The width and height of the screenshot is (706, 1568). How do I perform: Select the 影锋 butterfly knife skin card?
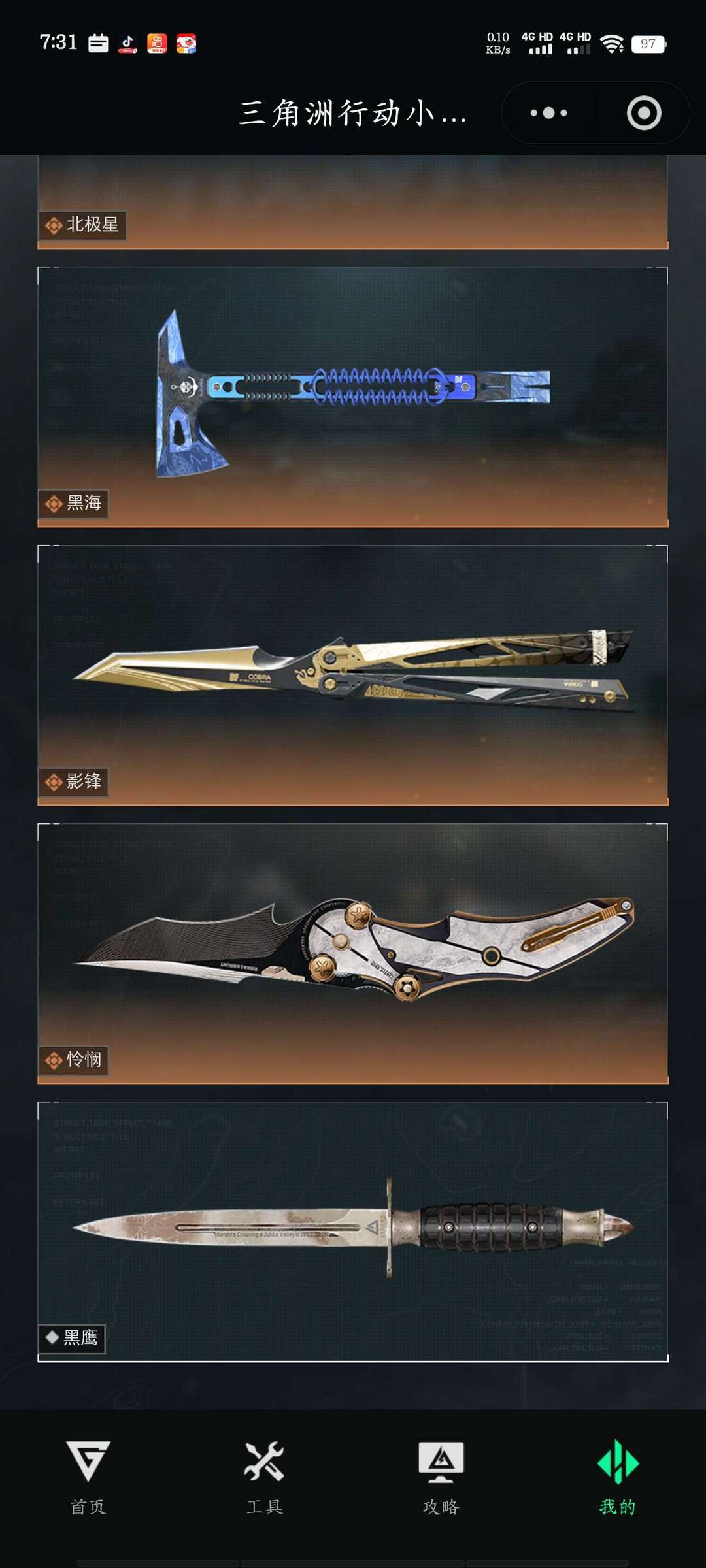click(353, 675)
